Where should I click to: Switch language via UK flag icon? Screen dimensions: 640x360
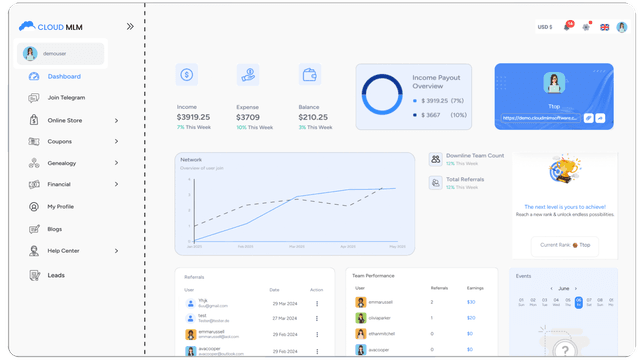(604, 27)
